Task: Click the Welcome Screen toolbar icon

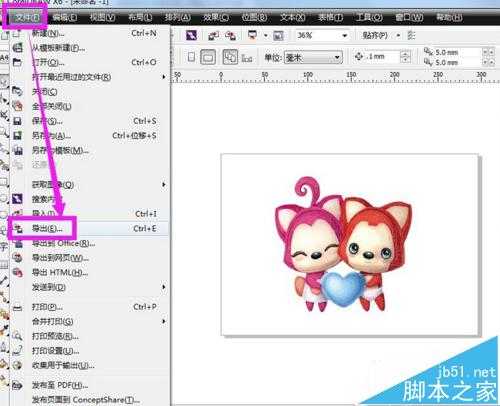Action: pyautogui.click(x=278, y=36)
